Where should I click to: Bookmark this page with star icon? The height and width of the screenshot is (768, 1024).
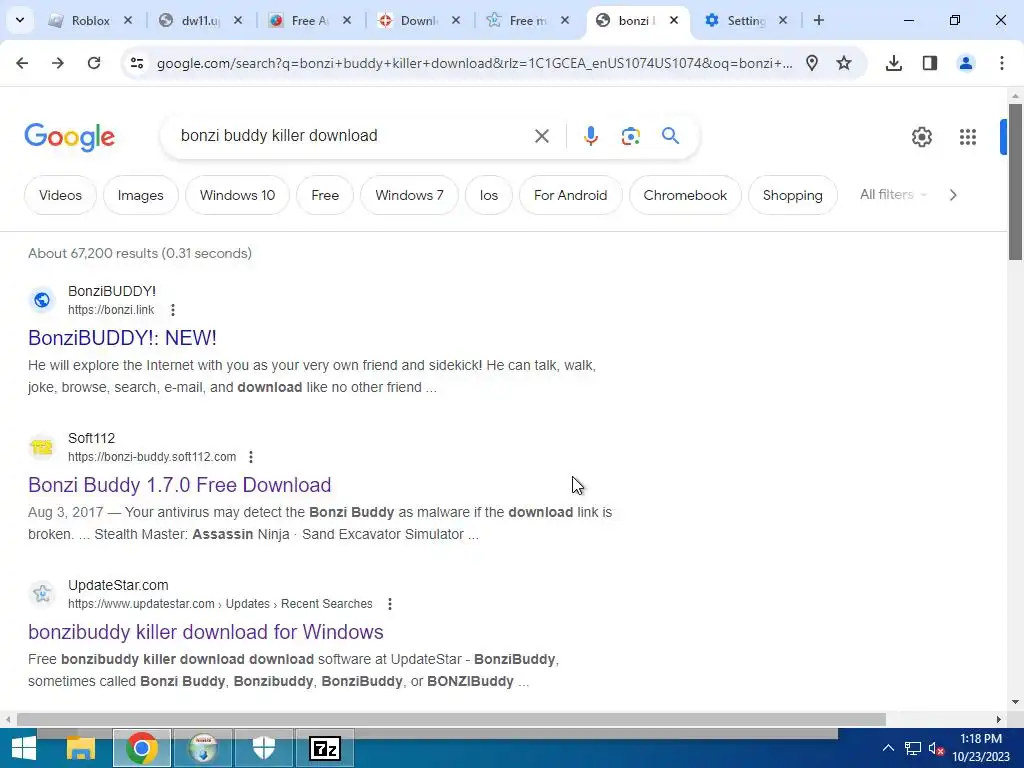[x=844, y=63]
